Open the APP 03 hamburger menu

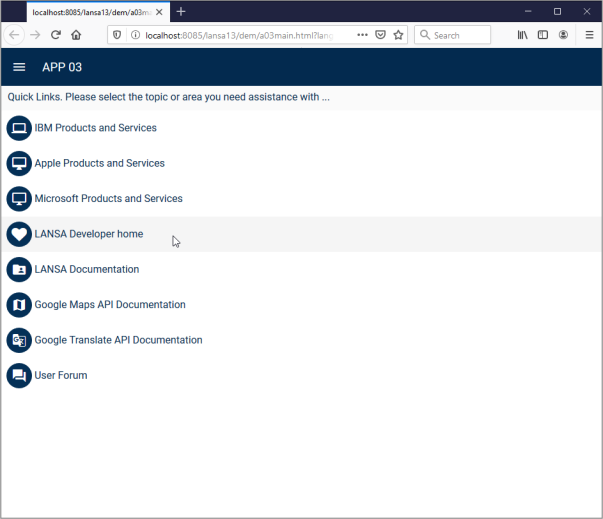[19, 67]
